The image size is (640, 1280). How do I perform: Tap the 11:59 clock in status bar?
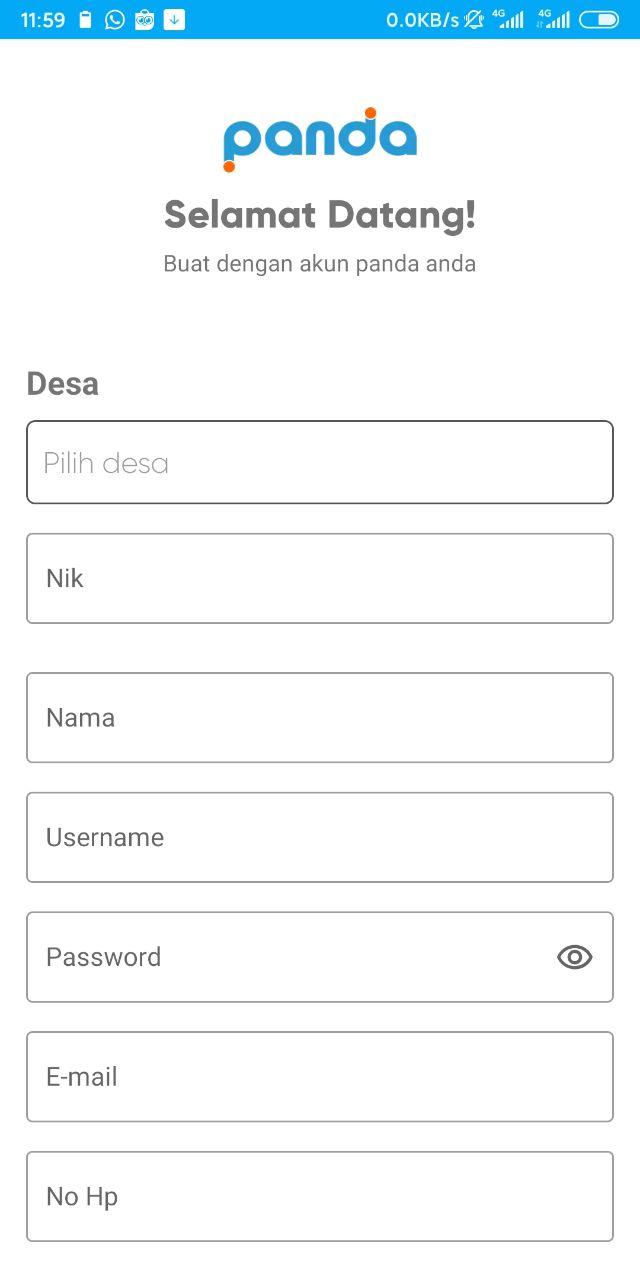[43, 19]
